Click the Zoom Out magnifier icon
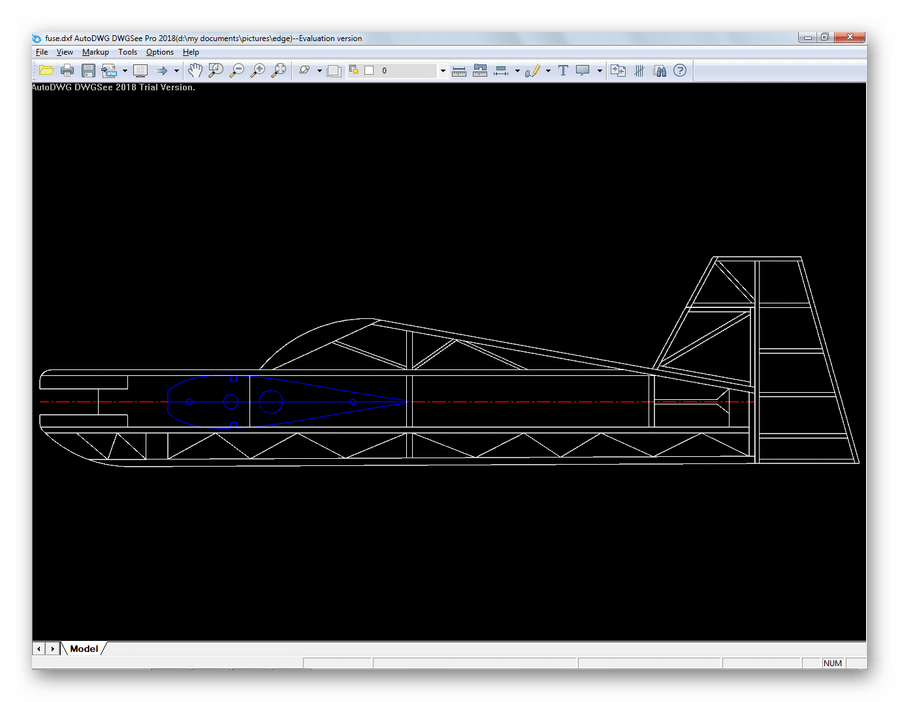Image resolution: width=900 pixels, height=702 pixels. 237,71
